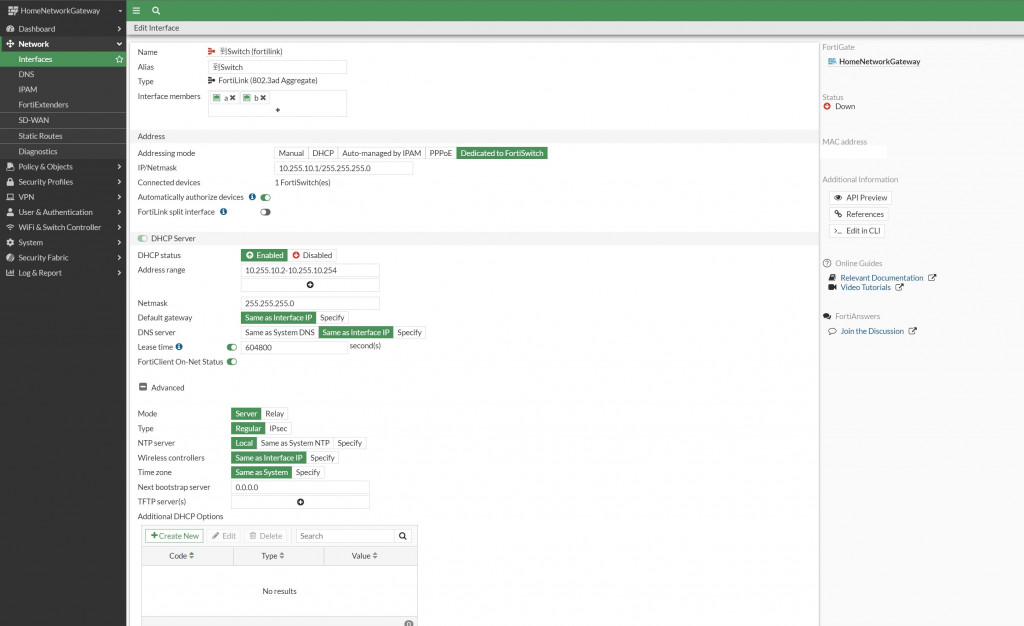Click the Log & Report chart icon
The width and height of the screenshot is (1024, 626).
click(10, 273)
